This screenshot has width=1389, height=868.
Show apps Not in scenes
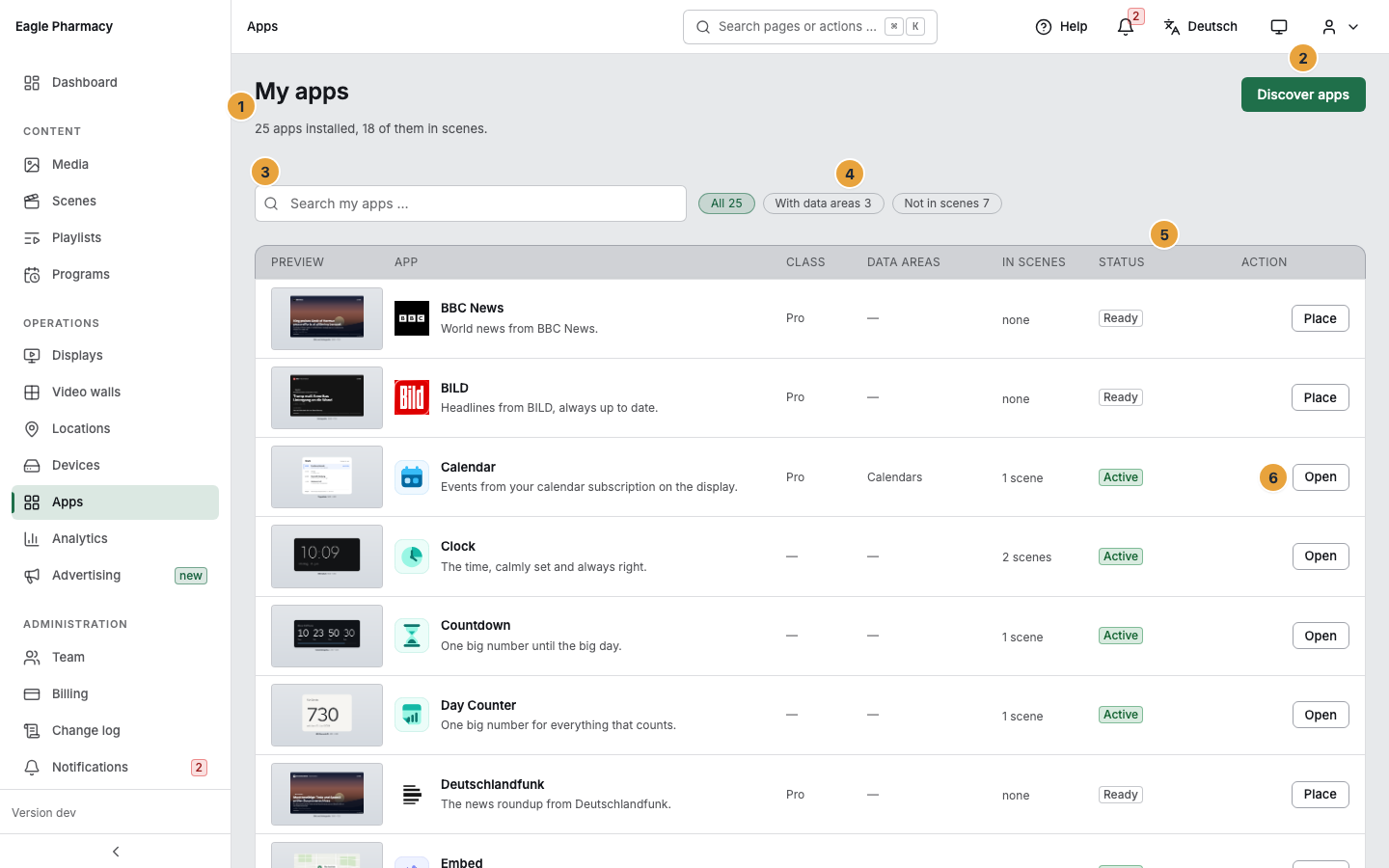(946, 203)
